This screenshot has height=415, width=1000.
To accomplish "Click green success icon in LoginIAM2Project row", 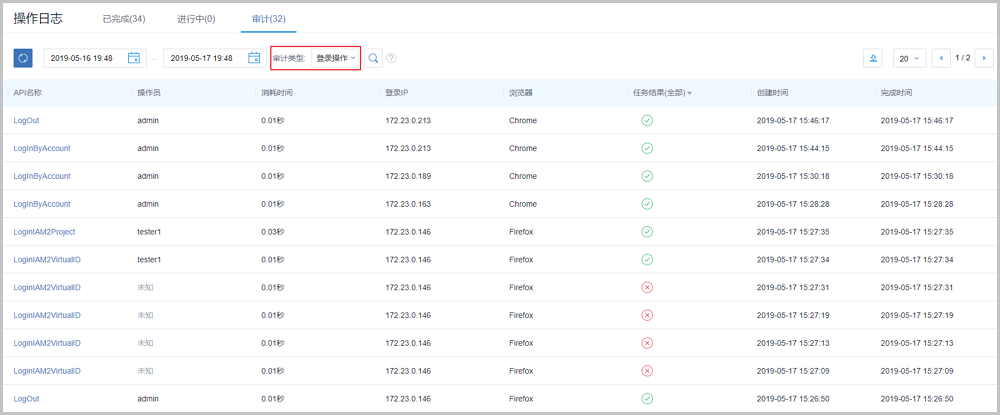I will tap(647, 231).
